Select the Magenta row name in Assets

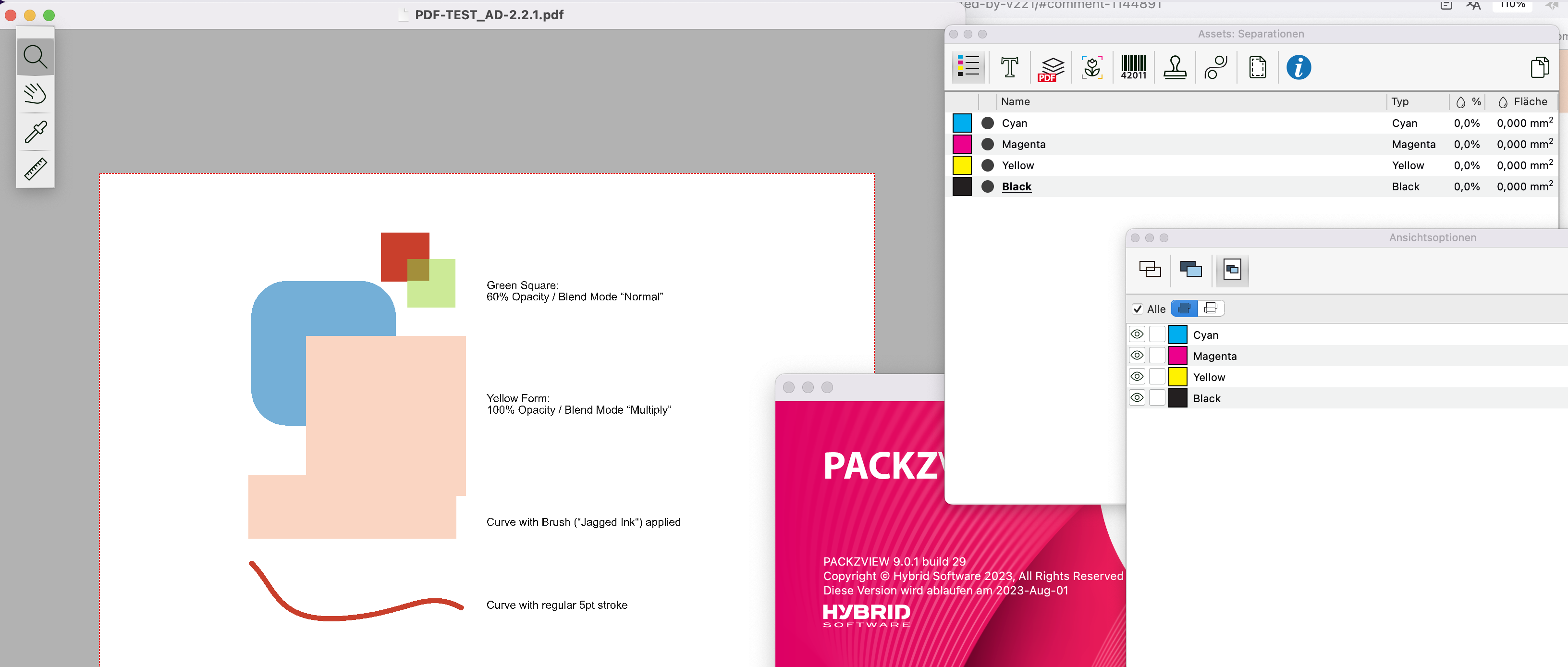click(1023, 144)
